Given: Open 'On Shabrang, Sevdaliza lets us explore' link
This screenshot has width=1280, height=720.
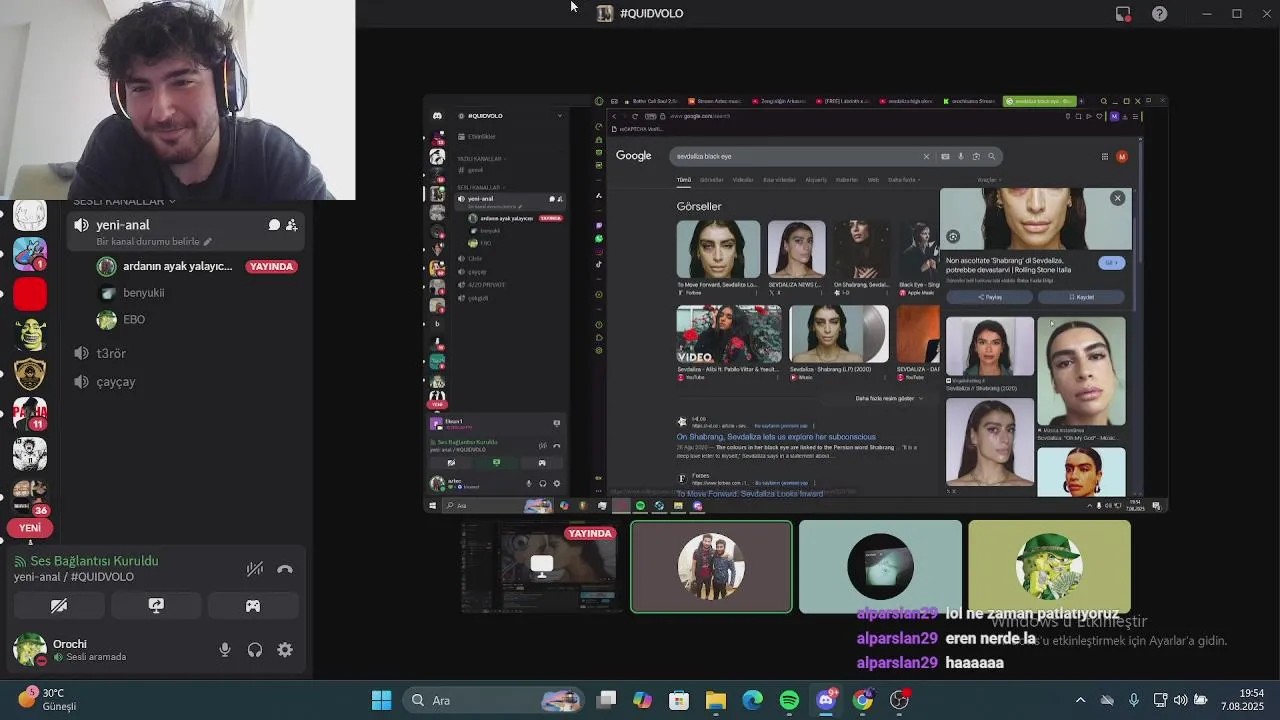Looking at the screenshot, I should (x=776, y=437).
